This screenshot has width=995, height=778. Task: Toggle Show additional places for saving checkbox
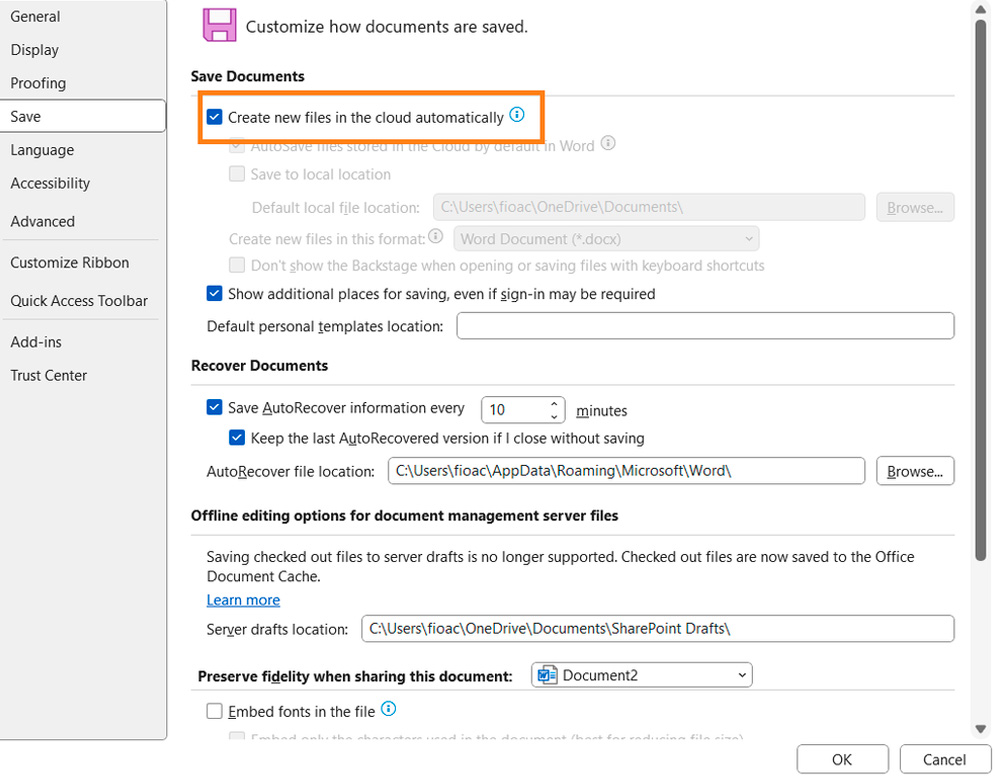(214, 294)
